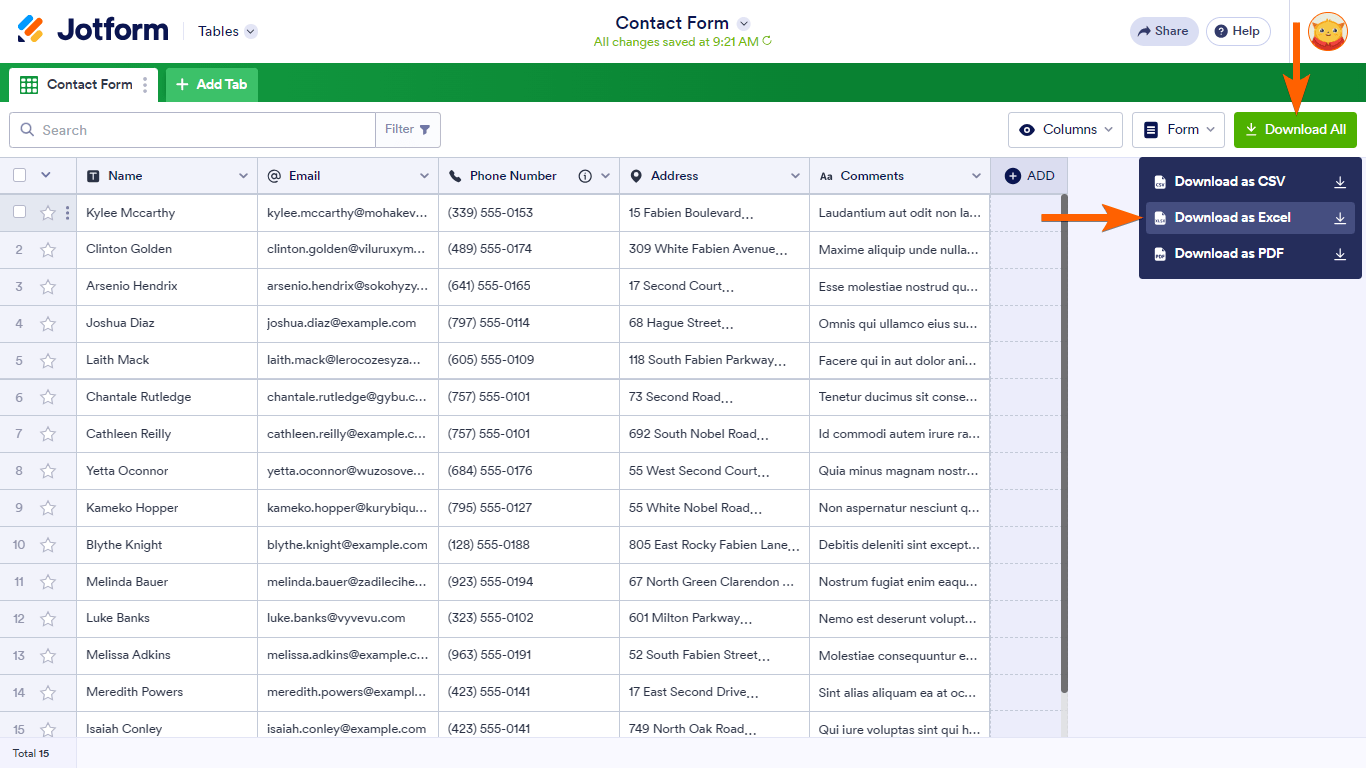Open the Filter panel via funnel icon

[425, 129]
